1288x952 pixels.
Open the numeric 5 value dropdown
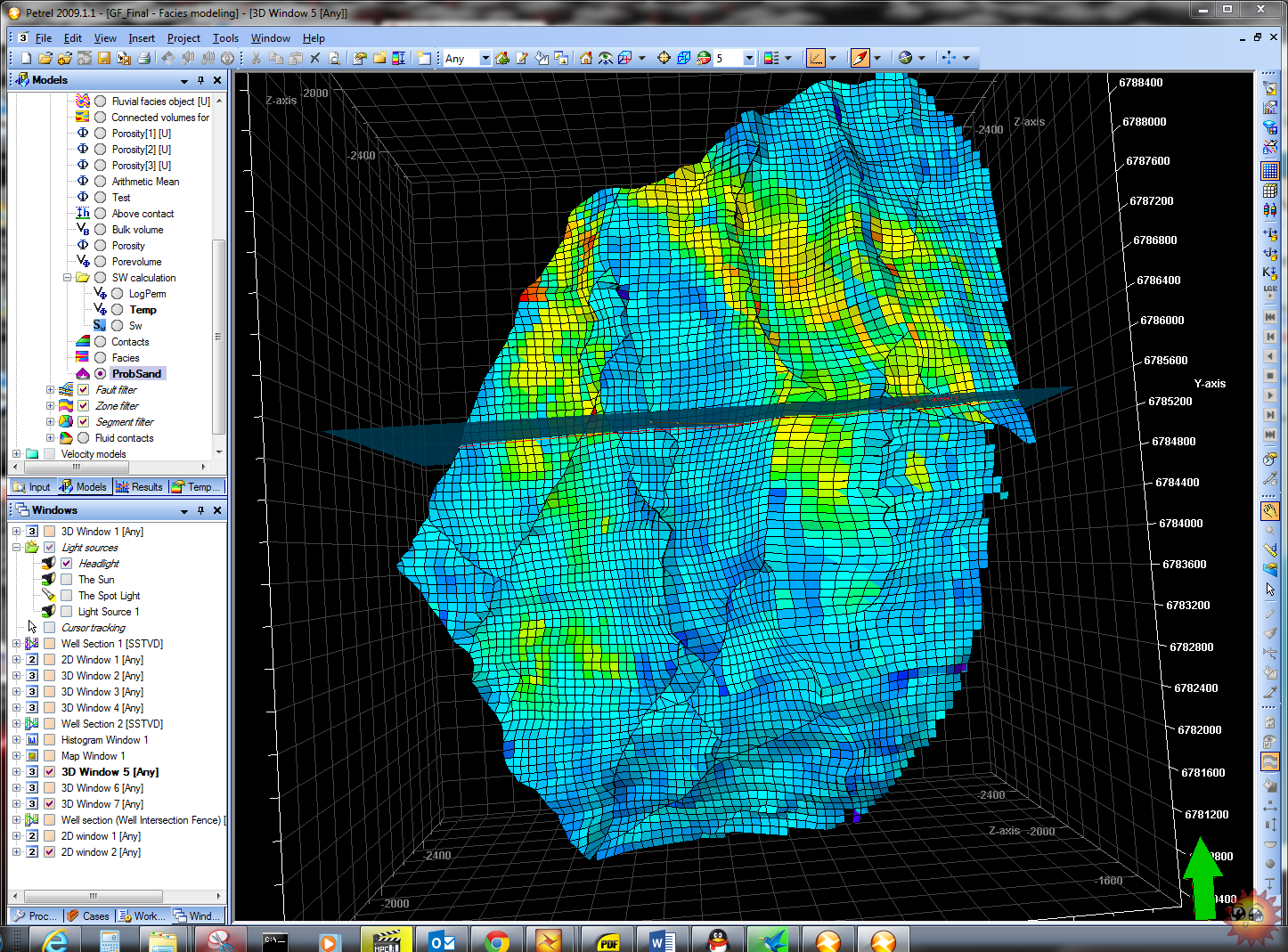749,59
